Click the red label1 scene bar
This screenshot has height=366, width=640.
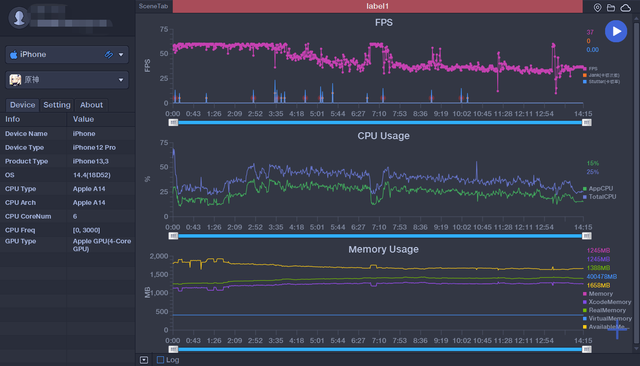pos(378,6)
